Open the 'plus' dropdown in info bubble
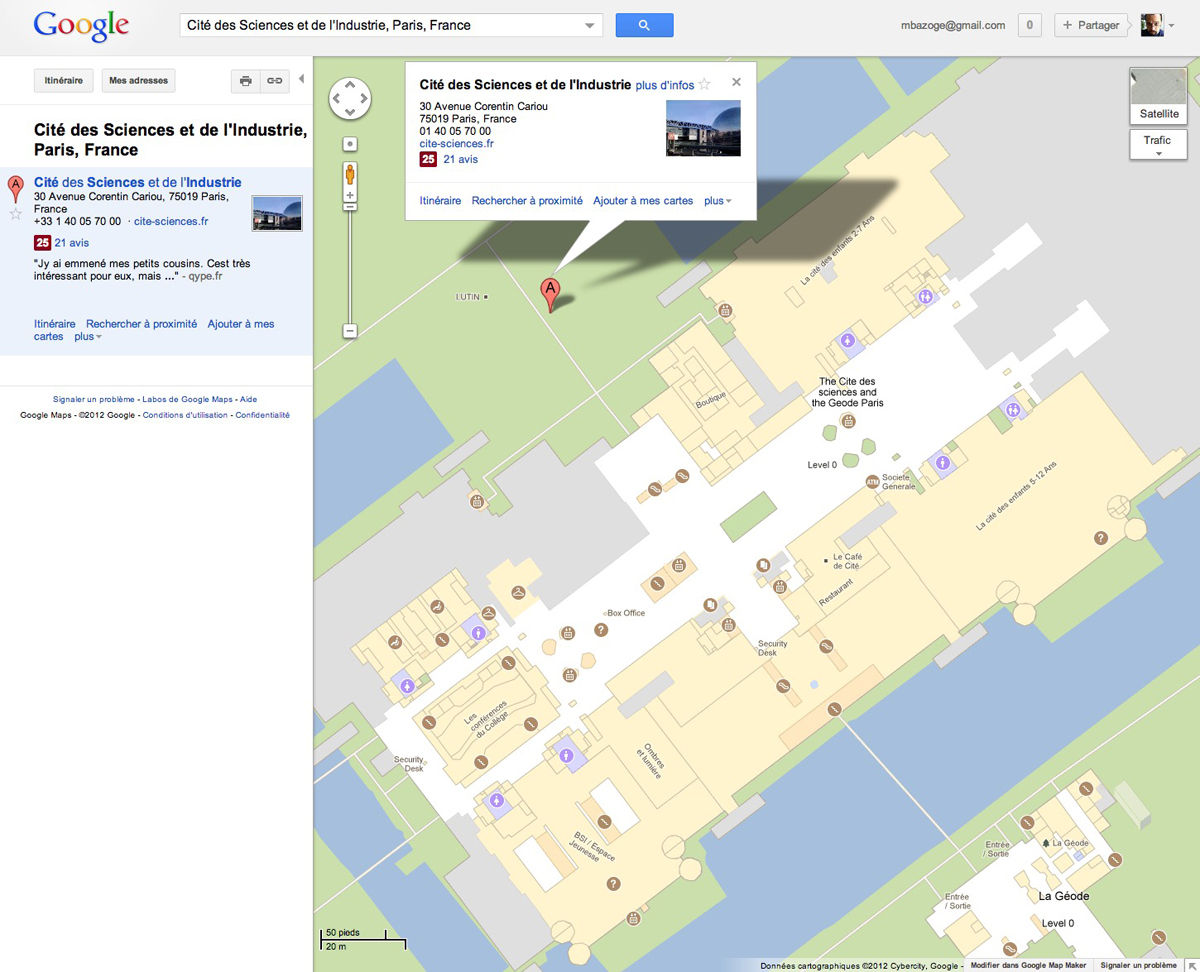The height and width of the screenshot is (972, 1200). click(717, 201)
